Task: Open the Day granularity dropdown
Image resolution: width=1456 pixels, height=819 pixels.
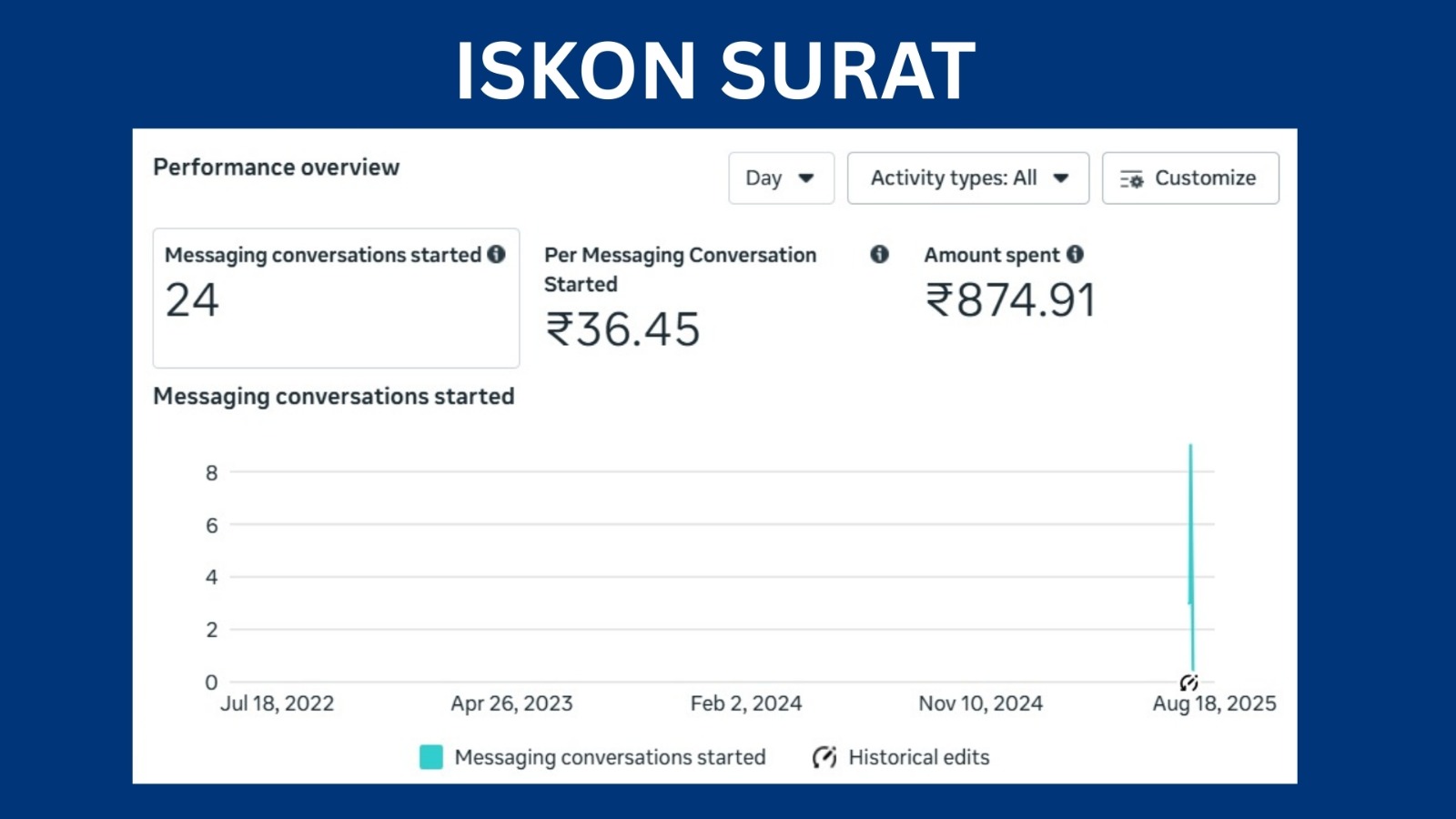Action: point(781,178)
